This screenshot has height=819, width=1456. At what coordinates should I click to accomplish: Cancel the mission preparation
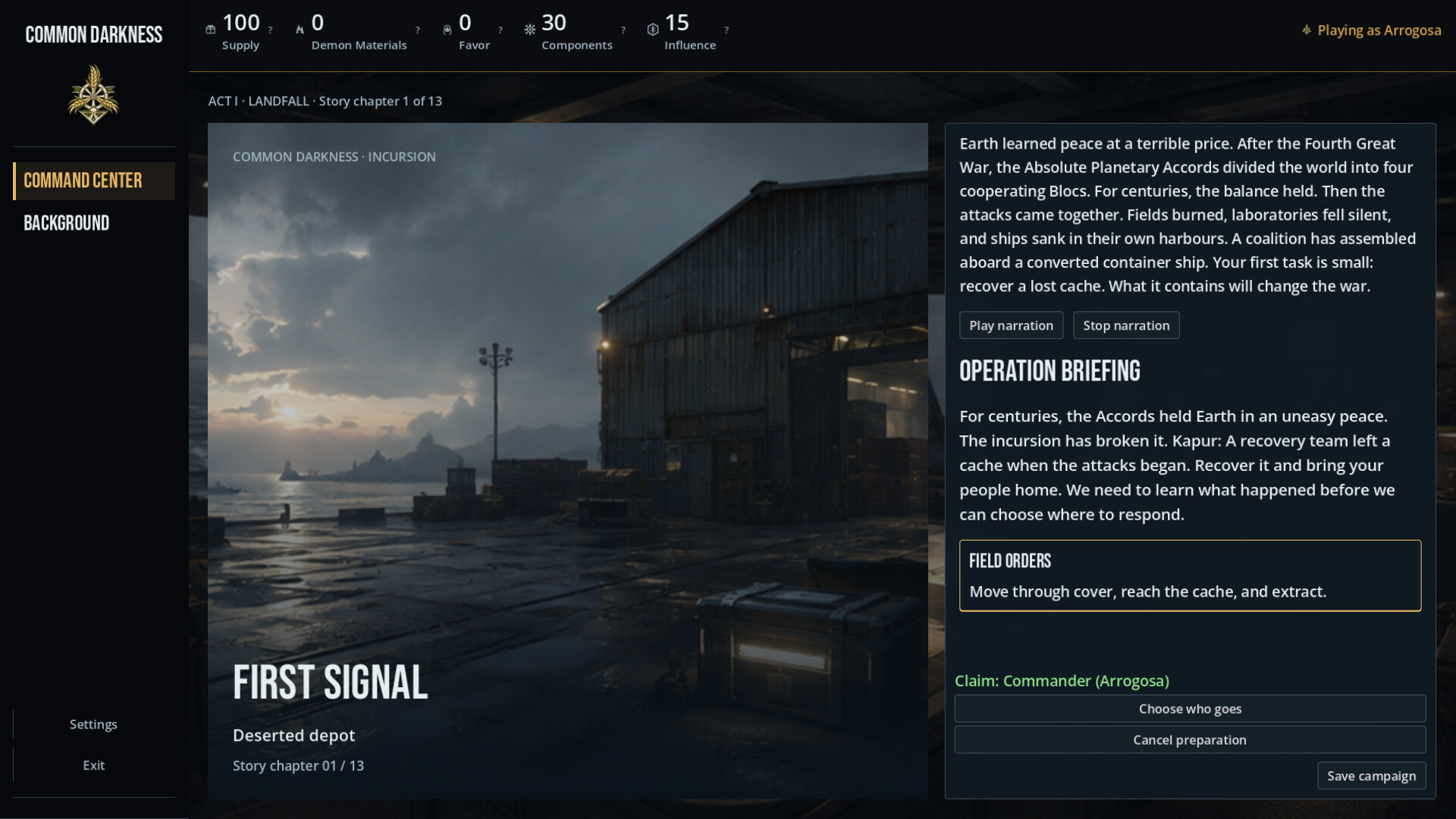coord(1190,740)
